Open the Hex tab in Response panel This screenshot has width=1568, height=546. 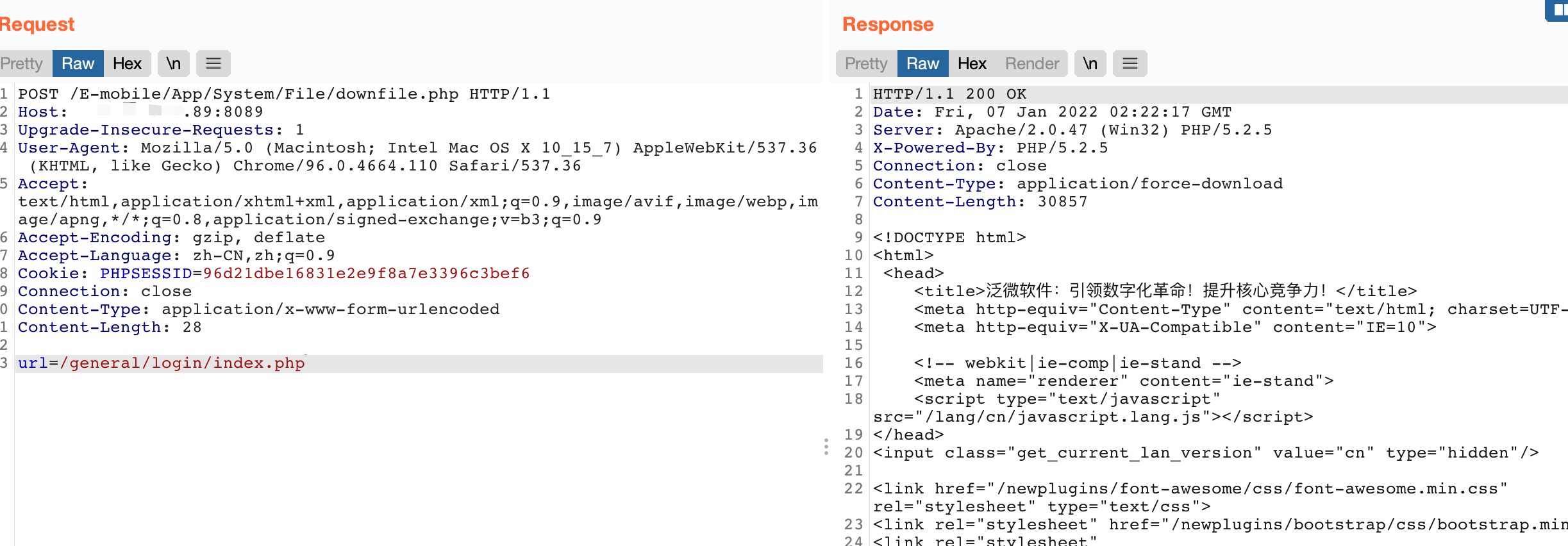[x=972, y=63]
